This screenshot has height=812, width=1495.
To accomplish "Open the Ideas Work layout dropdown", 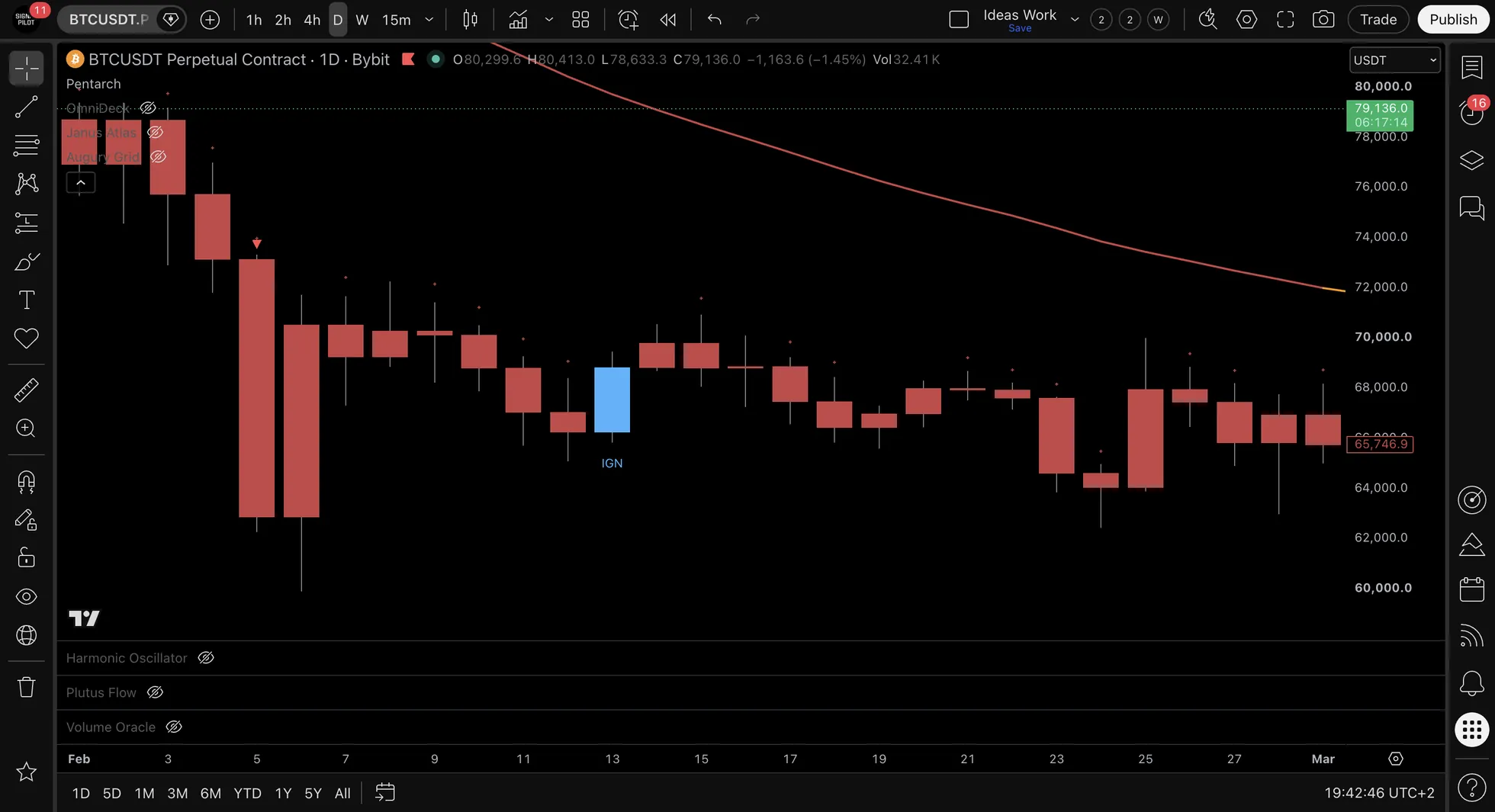I will 1075,20.
